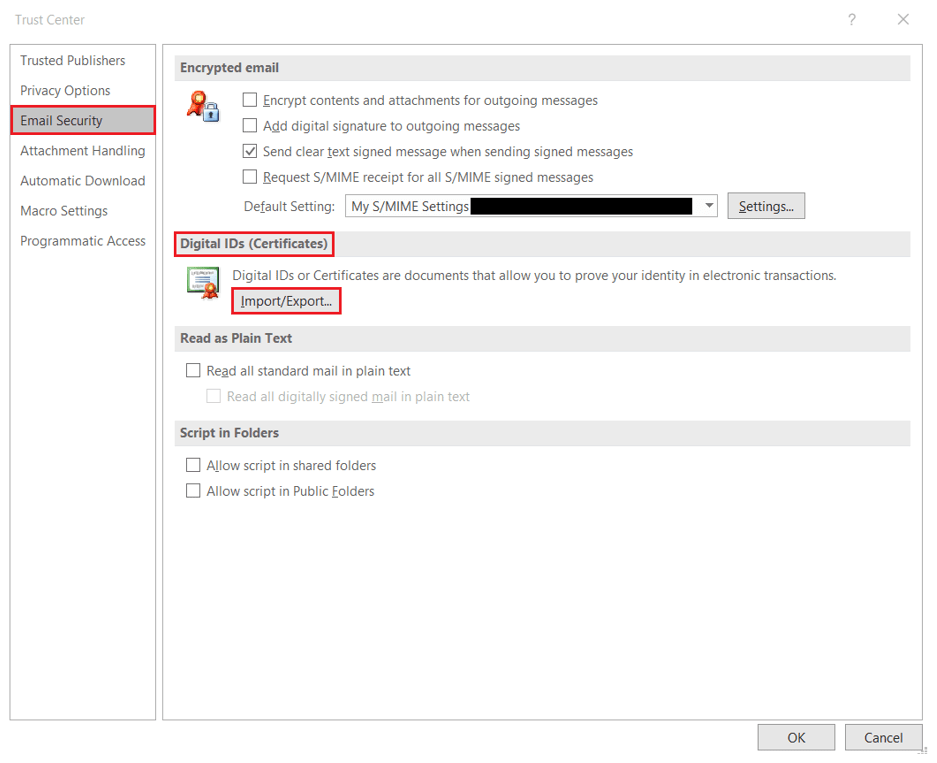The image size is (937, 763).
Task: Confirm changes with the OK button
Action: click(796, 737)
